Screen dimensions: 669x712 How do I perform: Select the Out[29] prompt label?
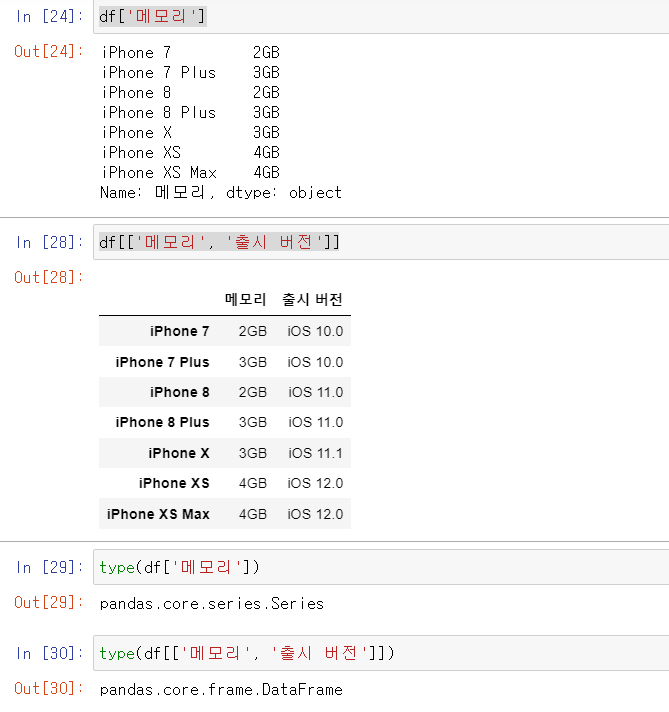pyautogui.click(x=49, y=602)
